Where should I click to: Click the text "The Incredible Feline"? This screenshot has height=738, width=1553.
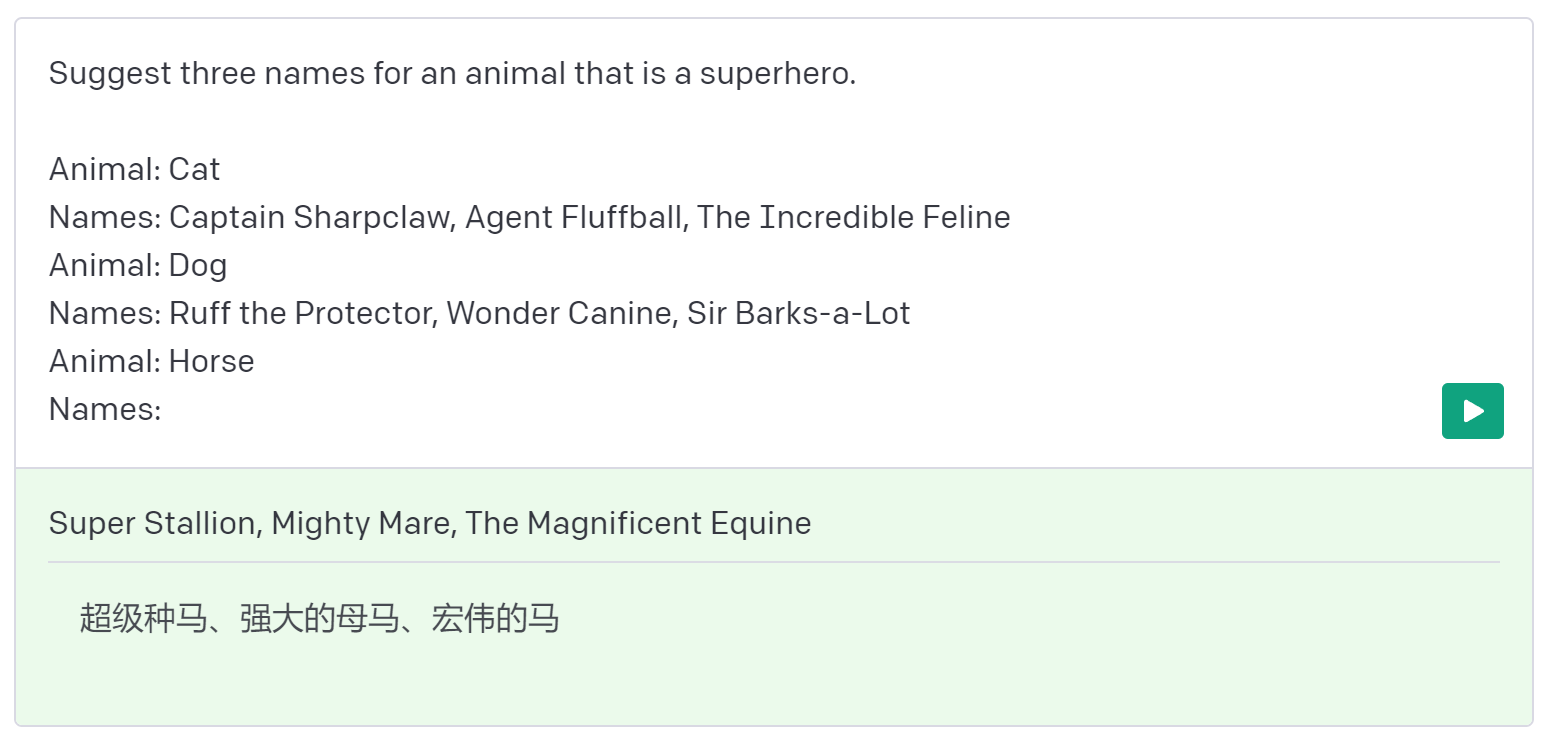coord(854,217)
